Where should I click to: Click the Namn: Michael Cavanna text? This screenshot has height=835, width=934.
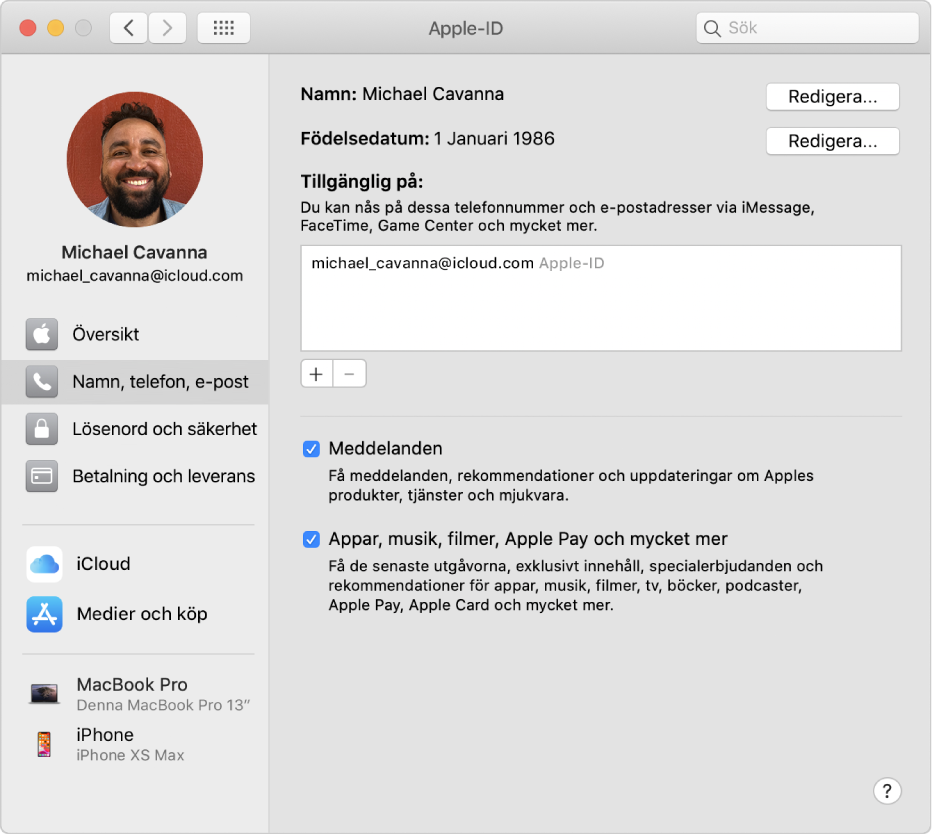point(402,94)
